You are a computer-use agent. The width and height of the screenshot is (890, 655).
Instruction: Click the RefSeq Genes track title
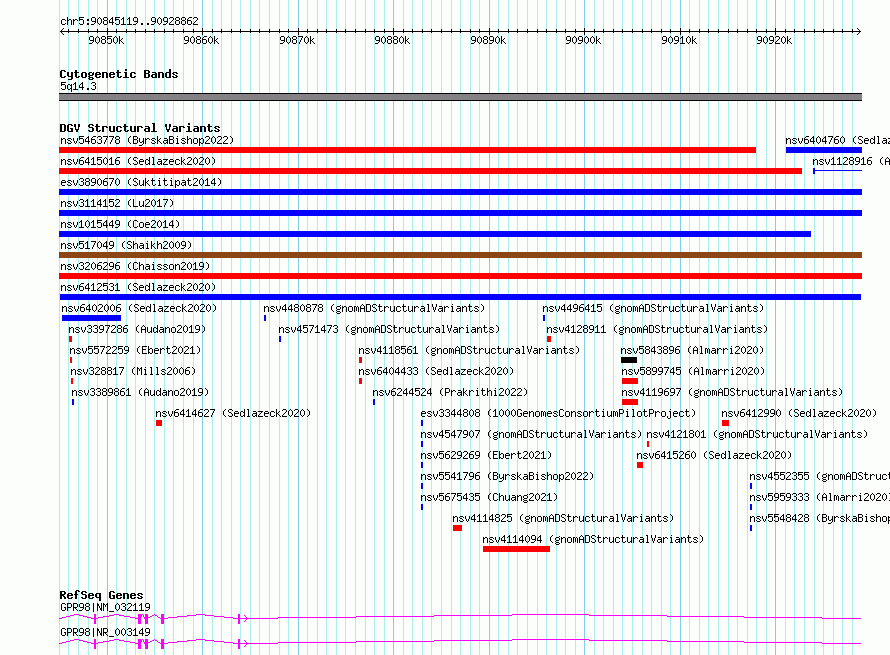[101, 595]
